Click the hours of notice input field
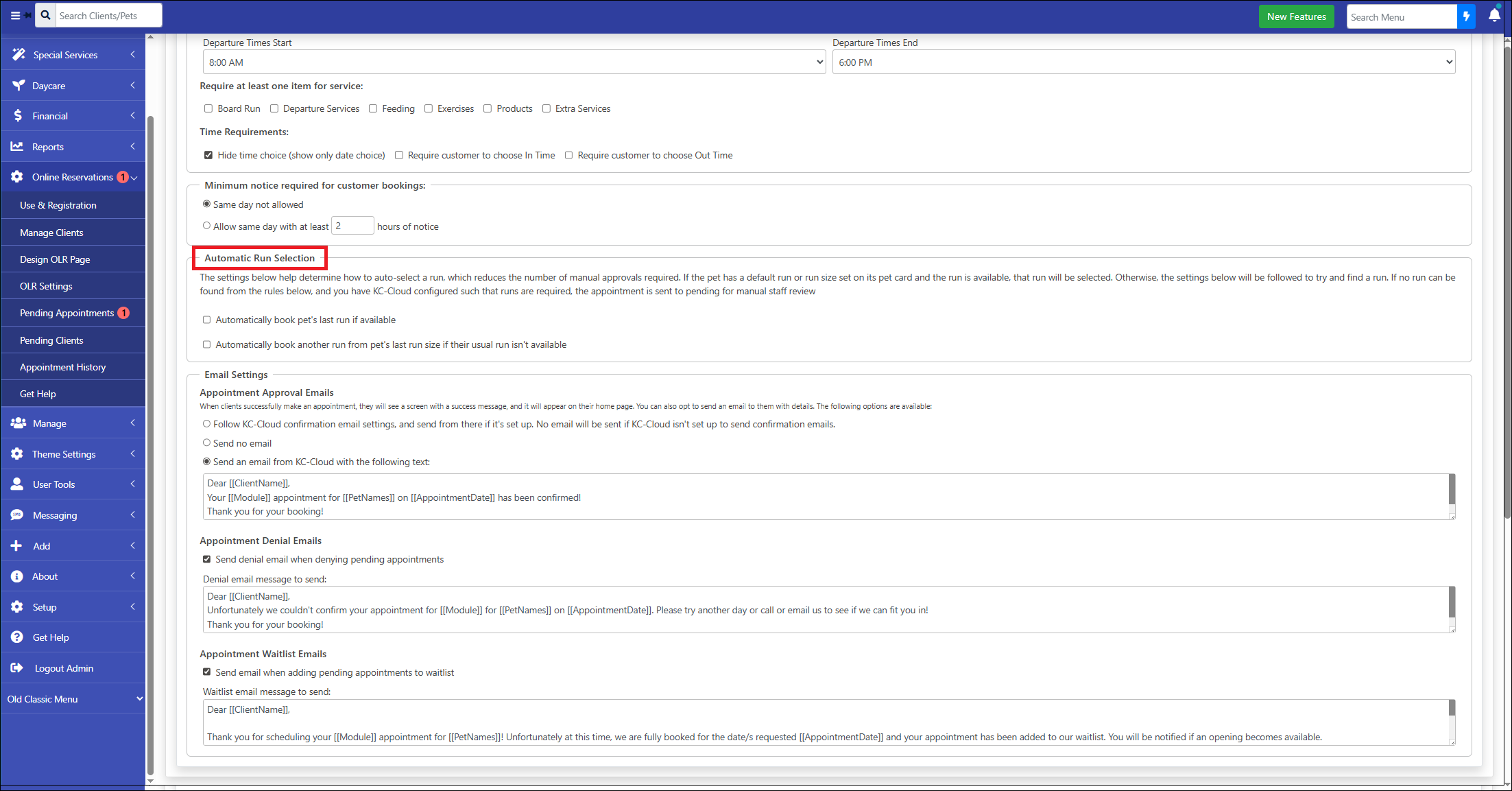 pos(352,226)
